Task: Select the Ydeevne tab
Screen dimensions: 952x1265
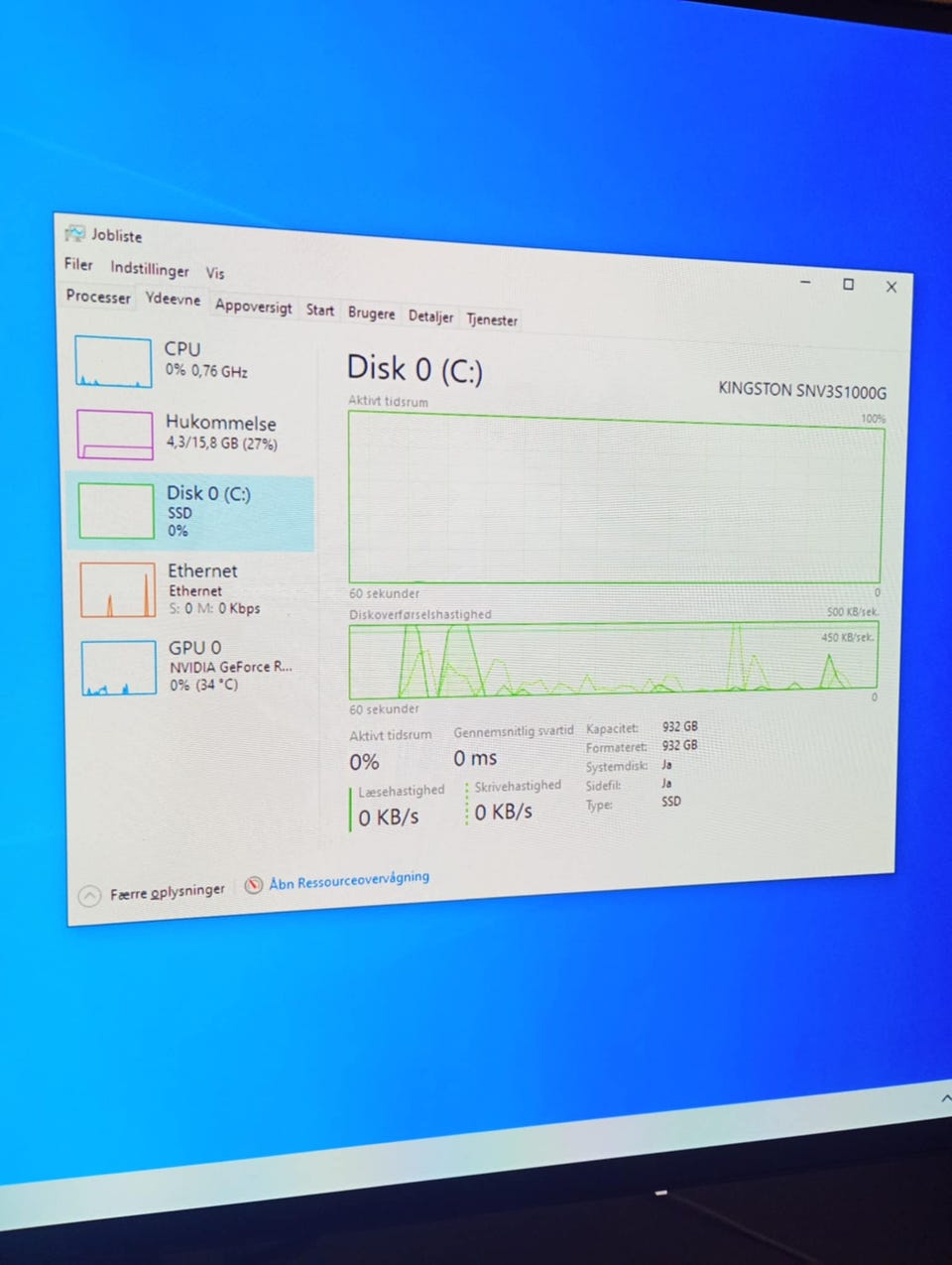Action: tap(173, 299)
